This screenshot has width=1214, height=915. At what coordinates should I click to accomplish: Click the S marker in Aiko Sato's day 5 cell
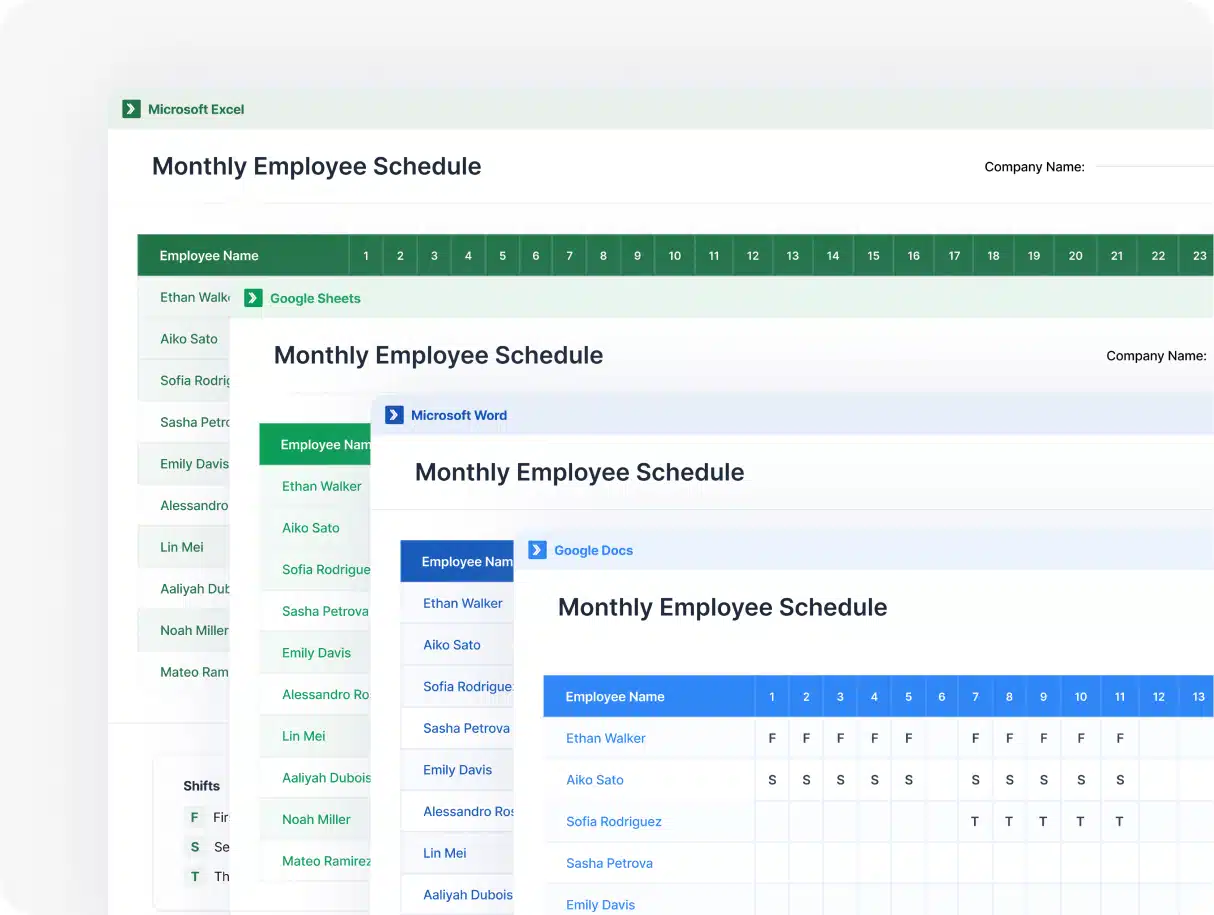tap(908, 780)
